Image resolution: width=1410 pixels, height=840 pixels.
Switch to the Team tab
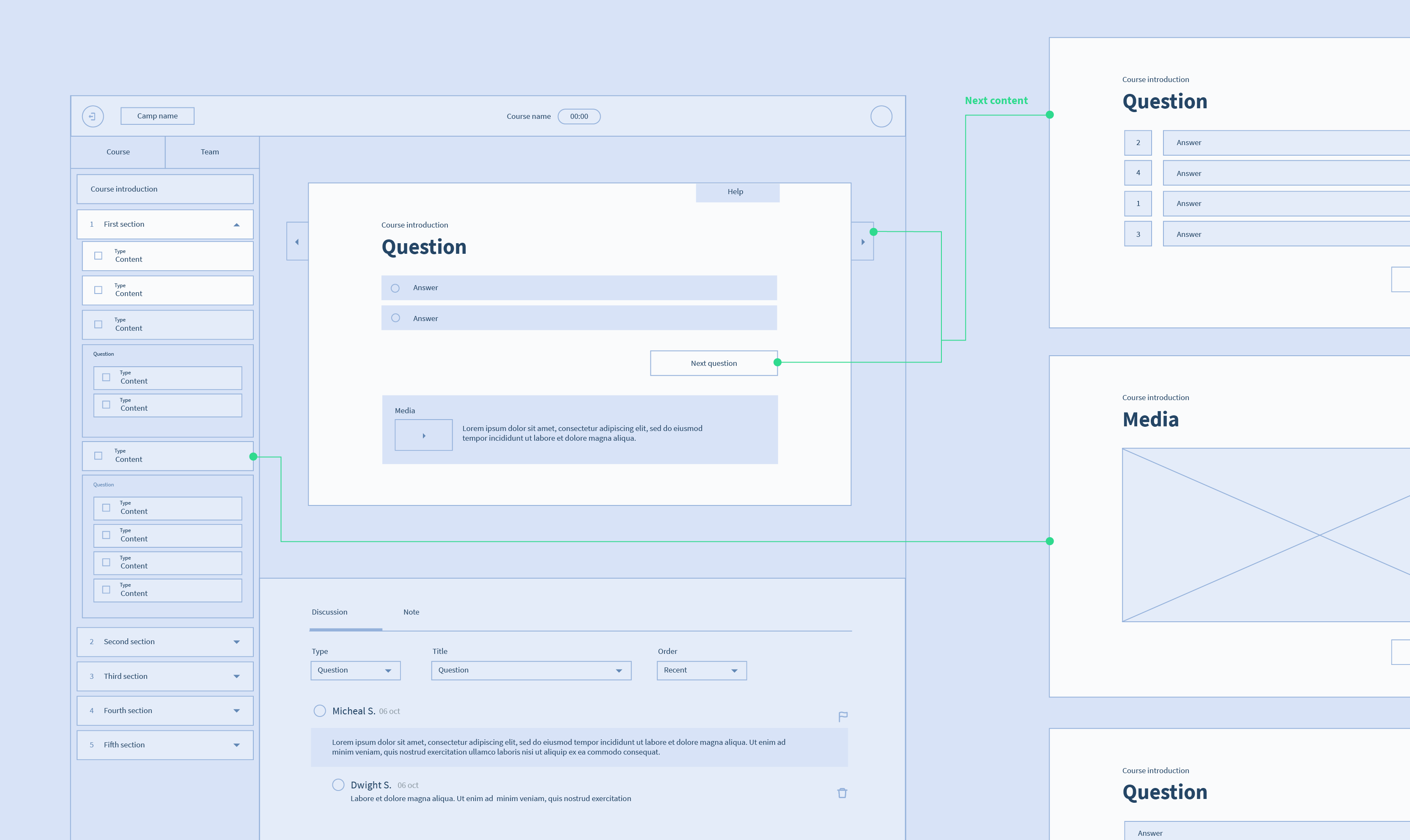(x=210, y=152)
